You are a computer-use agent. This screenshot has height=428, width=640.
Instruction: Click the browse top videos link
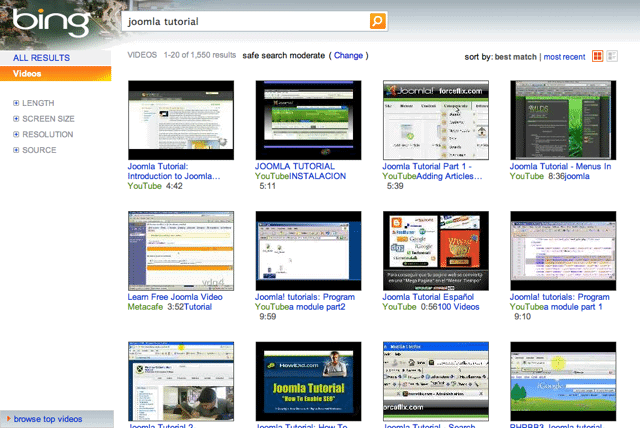pos(48,419)
